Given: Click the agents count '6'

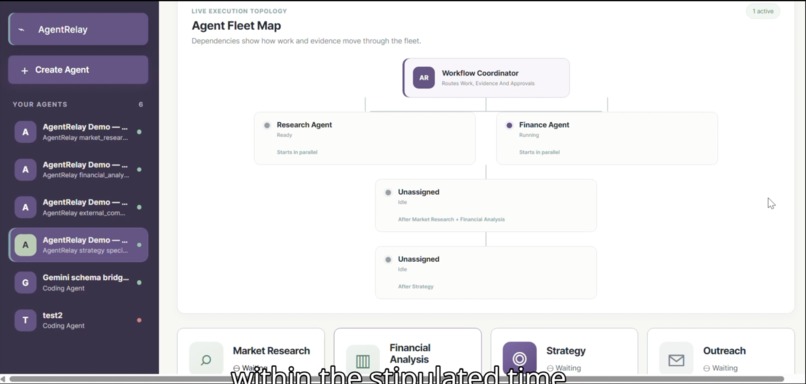Looking at the screenshot, I should [141, 104].
